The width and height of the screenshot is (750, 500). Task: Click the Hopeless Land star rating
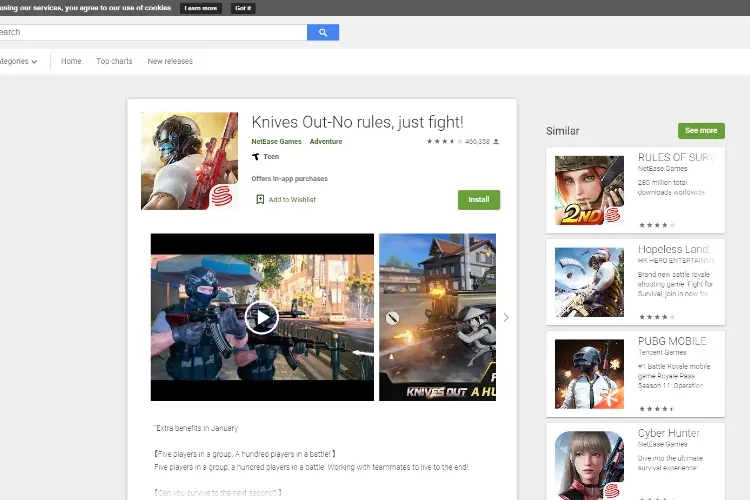[657, 317]
